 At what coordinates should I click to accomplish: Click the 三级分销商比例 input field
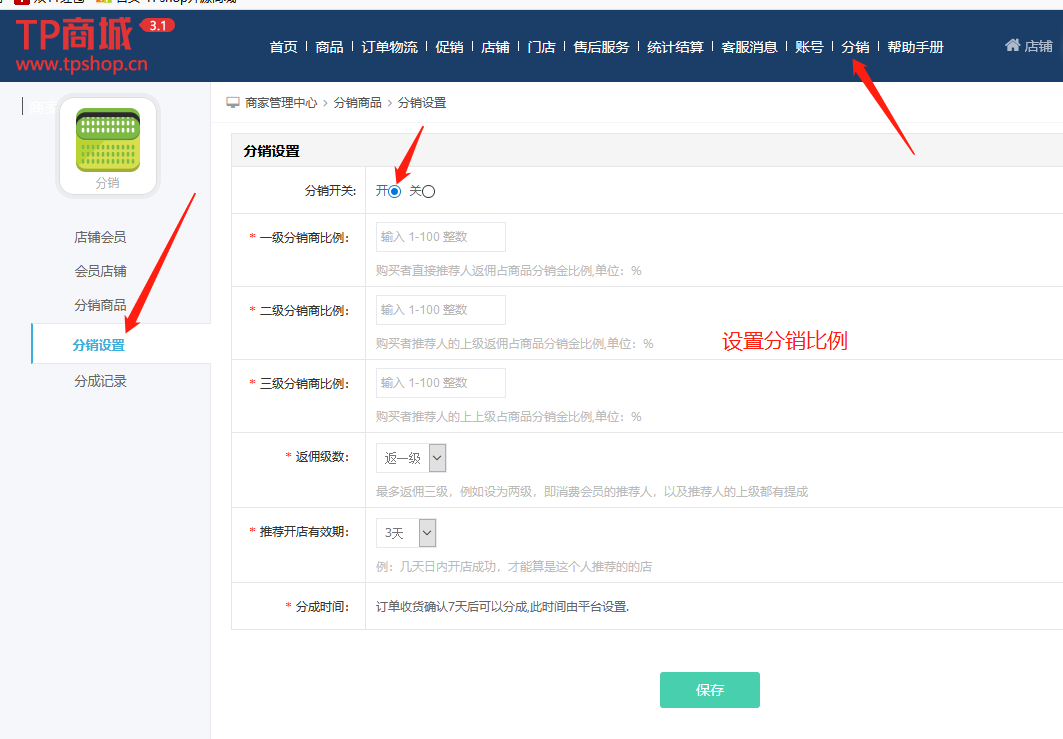point(441,383)
